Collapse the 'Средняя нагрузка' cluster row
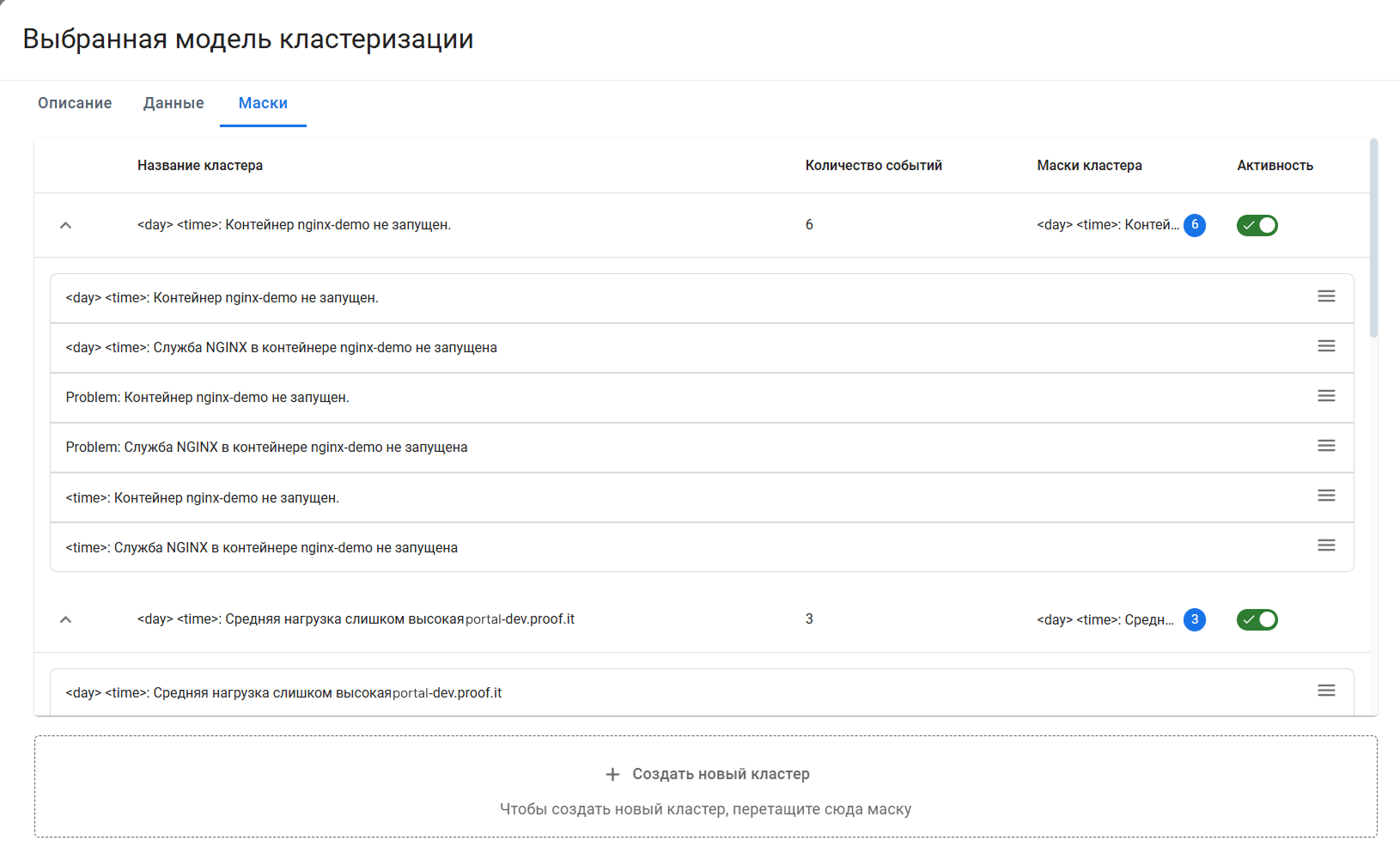The height and width of the screenshot is (847, 1400). (65, 619)
